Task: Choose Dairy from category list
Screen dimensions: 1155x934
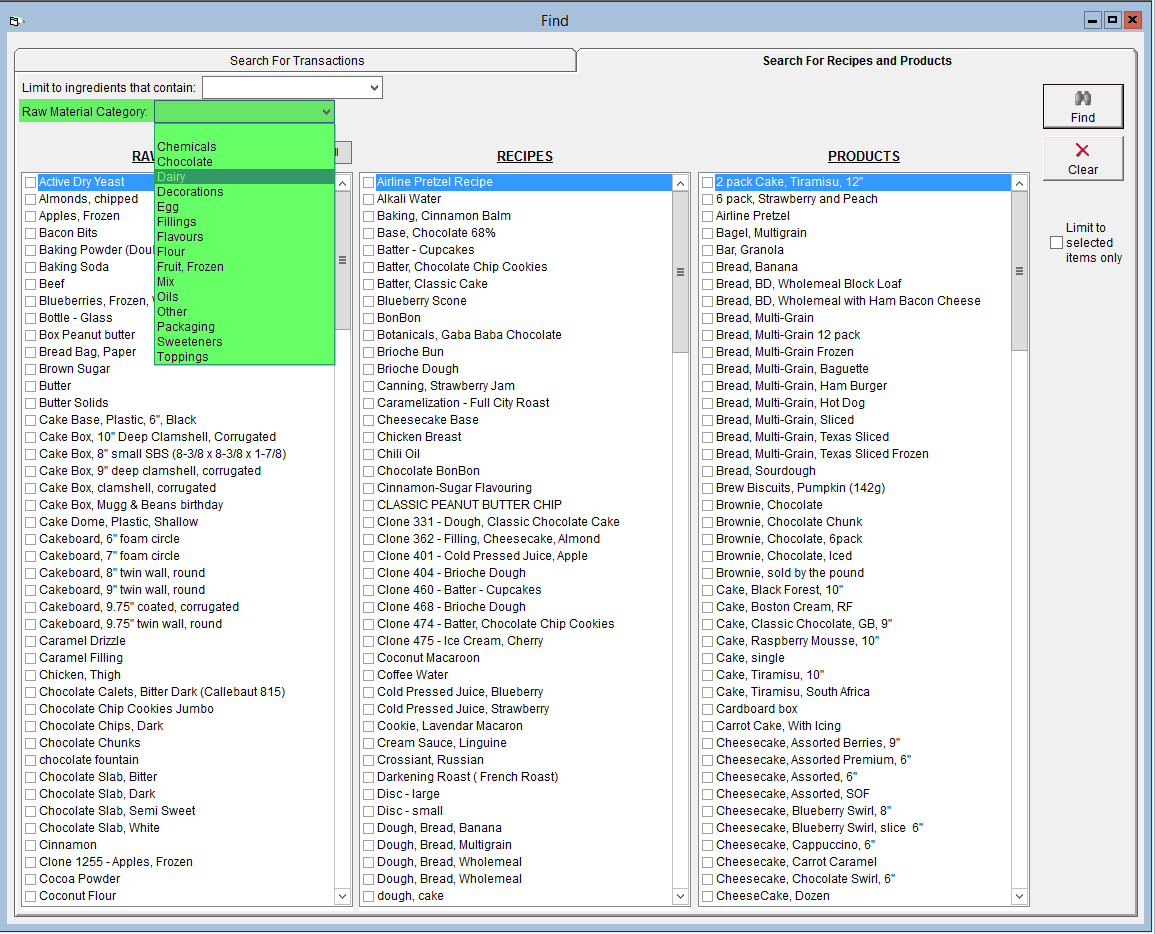Action: pyautogui.click(x=171, y=177)
